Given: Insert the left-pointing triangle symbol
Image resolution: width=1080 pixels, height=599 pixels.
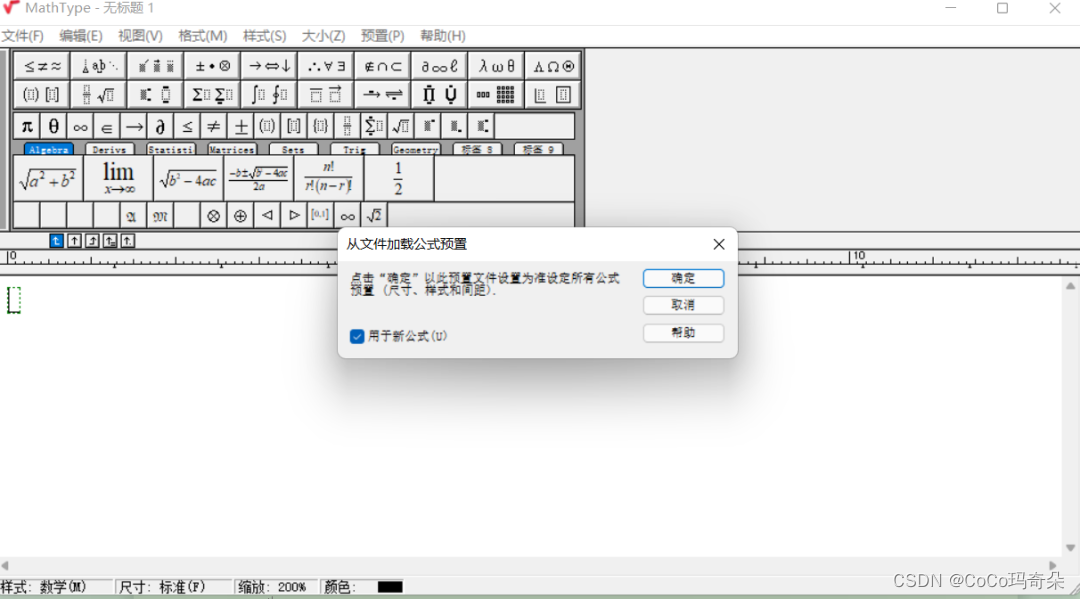Looking at the screenshot, I should tap(267, 216).
